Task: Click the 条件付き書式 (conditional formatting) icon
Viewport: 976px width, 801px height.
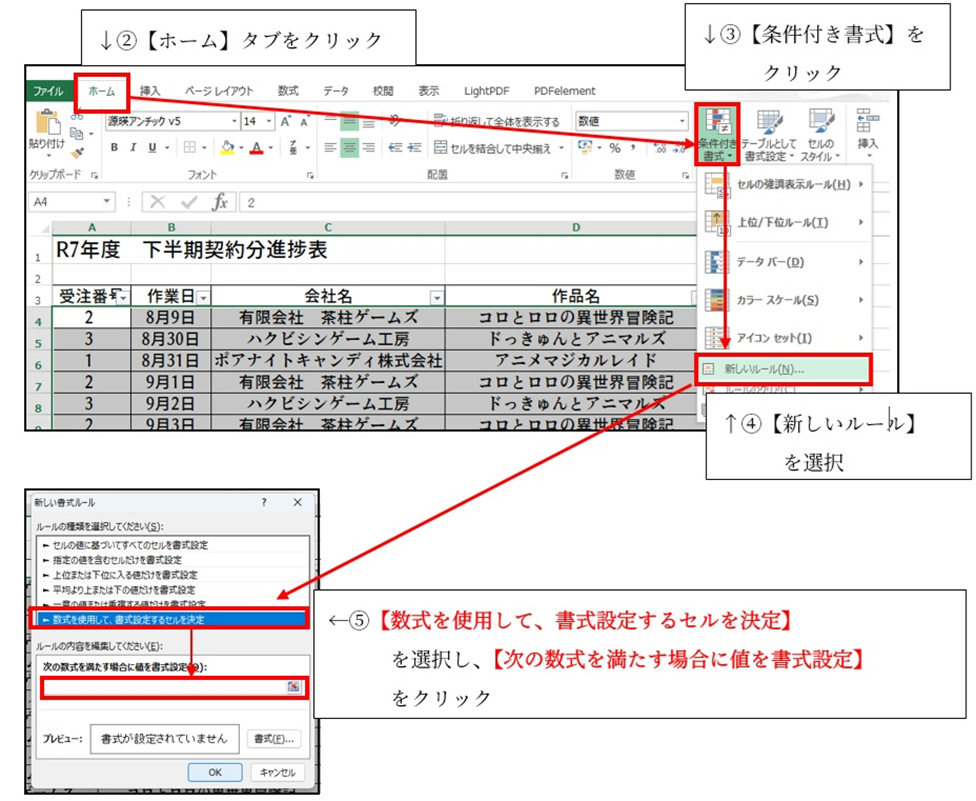Action: 716,125
